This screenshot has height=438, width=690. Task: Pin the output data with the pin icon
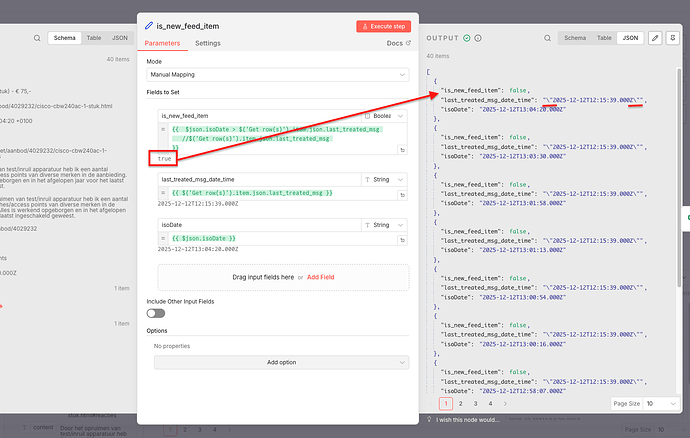672,37
